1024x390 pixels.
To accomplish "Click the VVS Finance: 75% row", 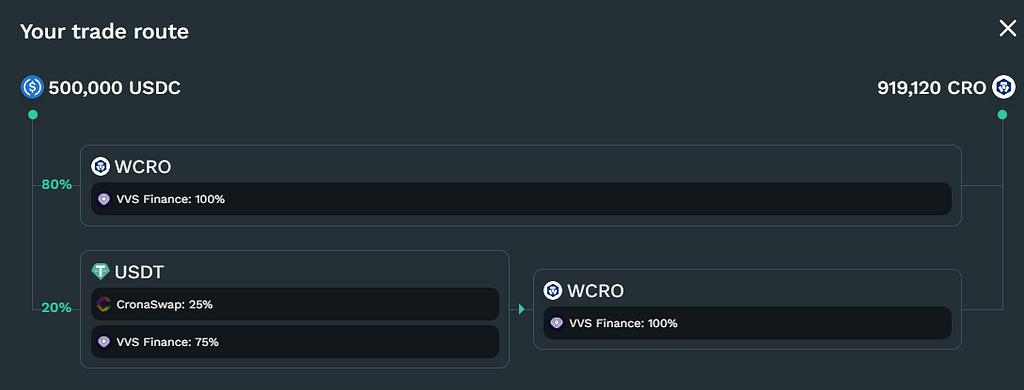I will click(x=295, y=342).
